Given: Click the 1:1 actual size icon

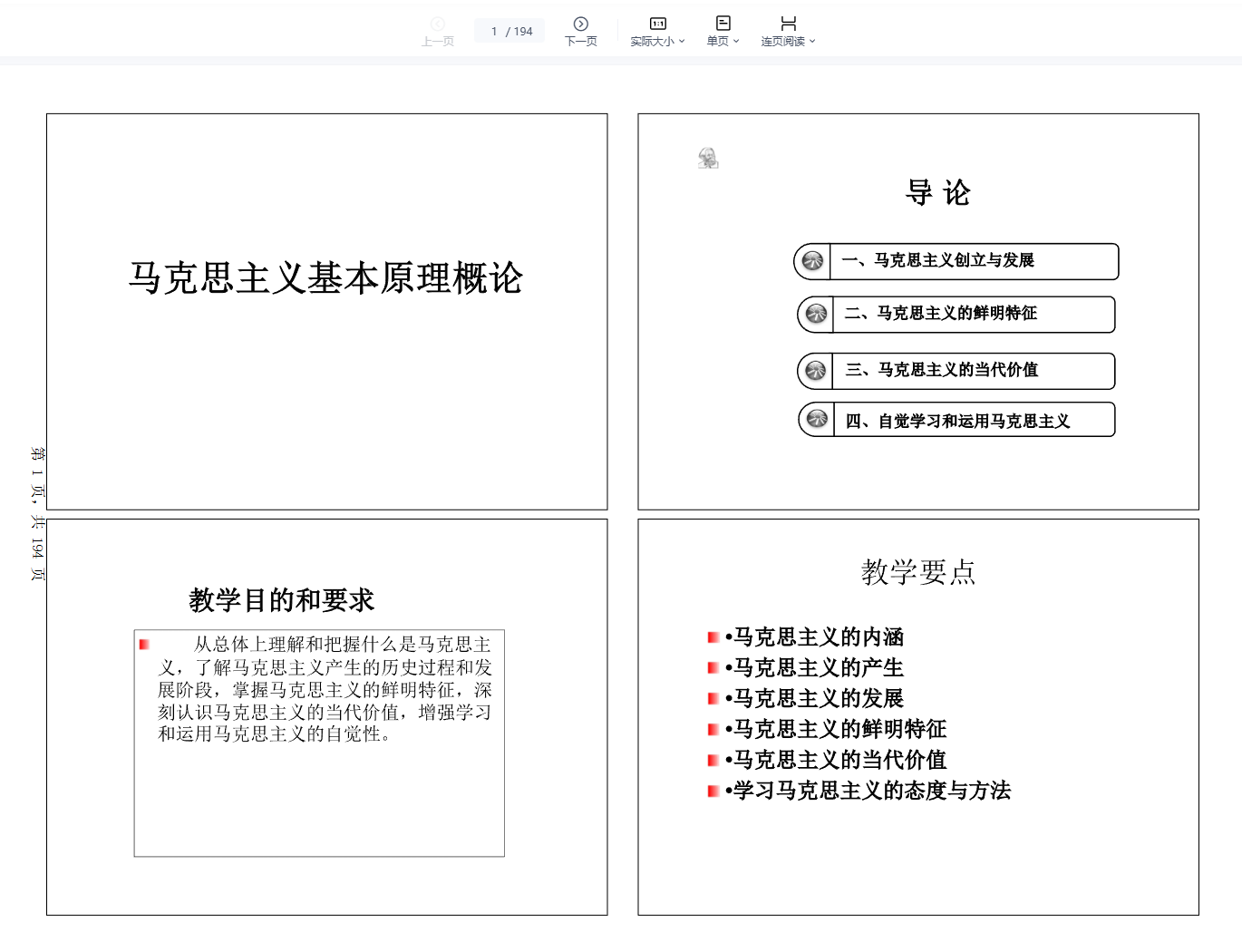Looking at the screenshot, I should click(x=658, y=24).
